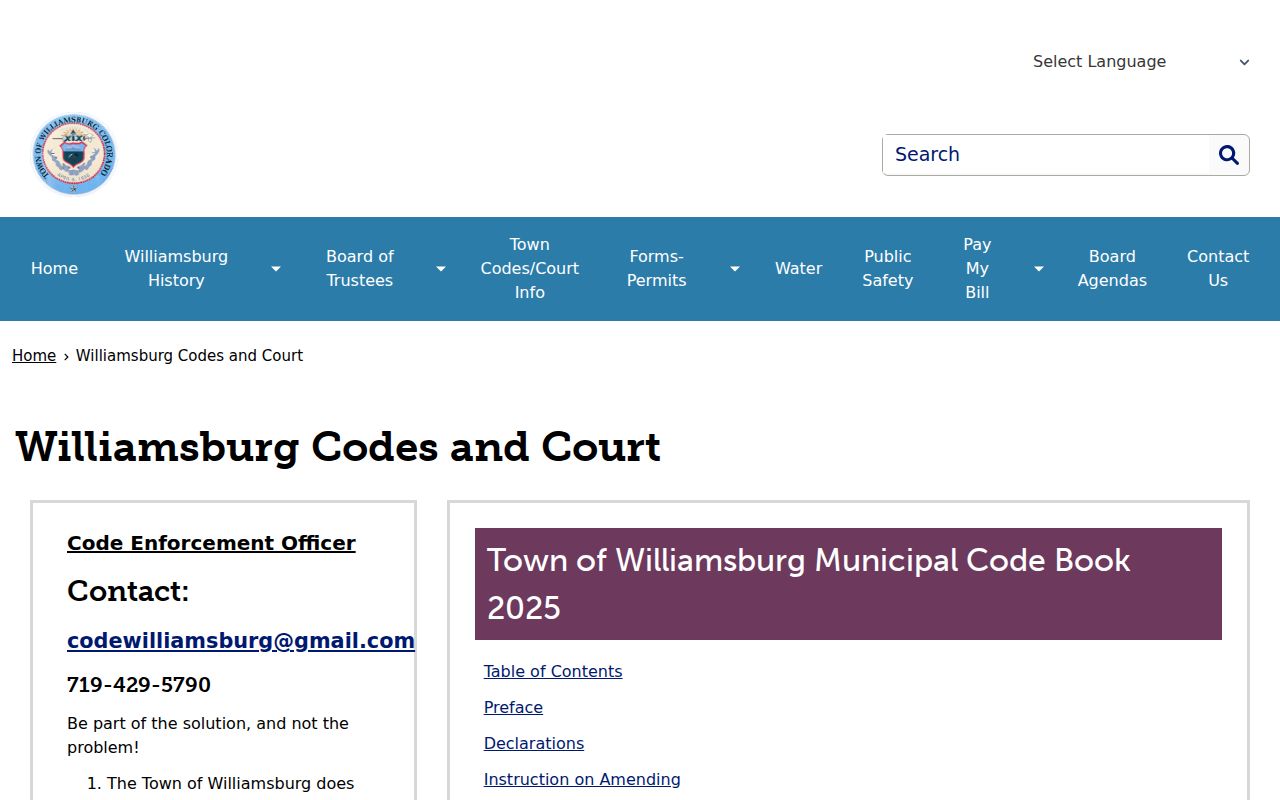
Task: Click the Municipal Code Book 2025 banner
Action: [x=848, y=584]
